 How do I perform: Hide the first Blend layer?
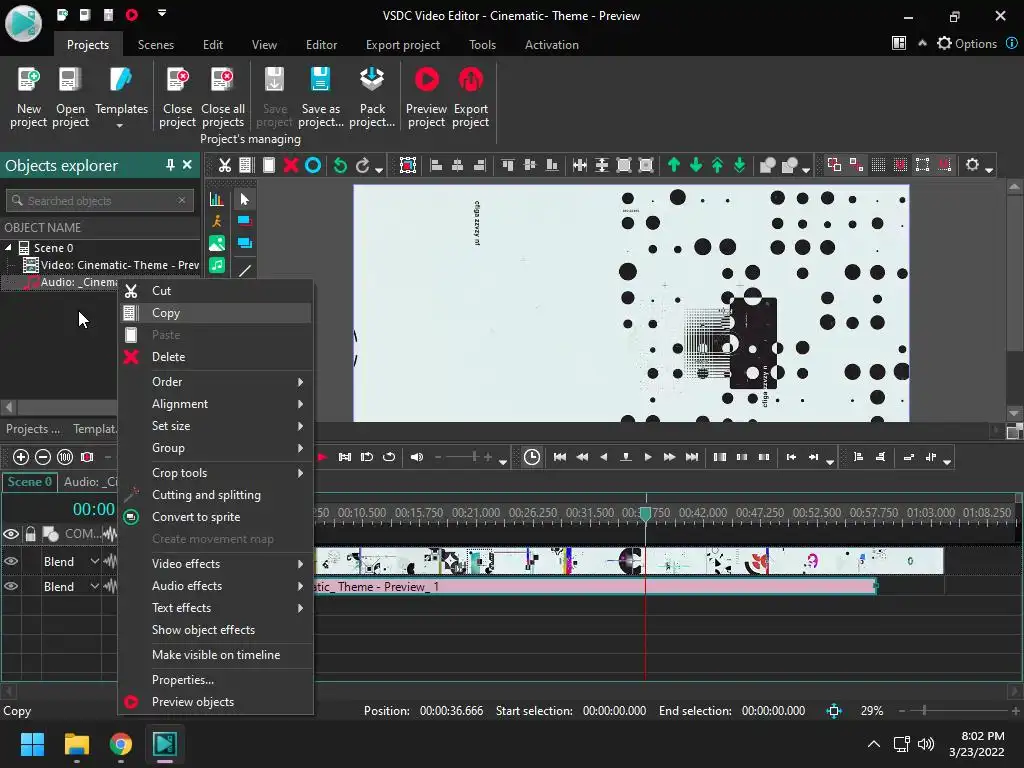click(x=11, y=561)
